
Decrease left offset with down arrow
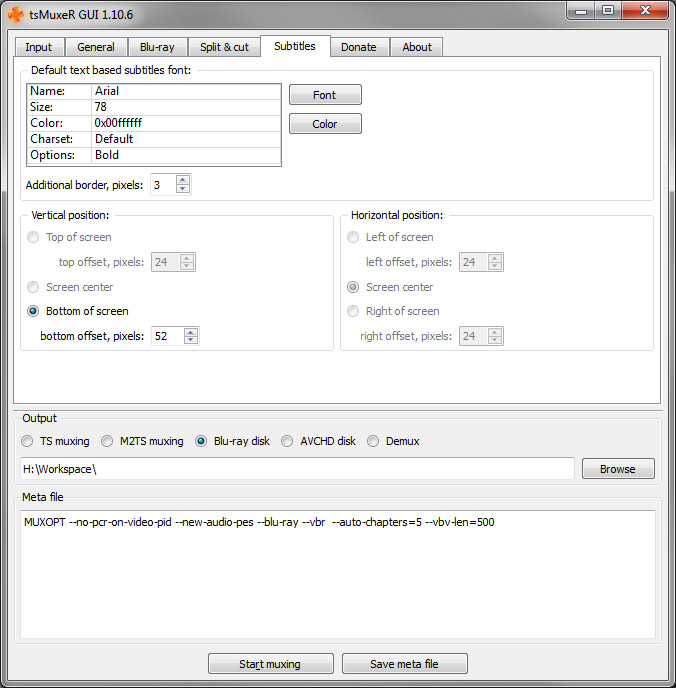(x=495, y=266)
